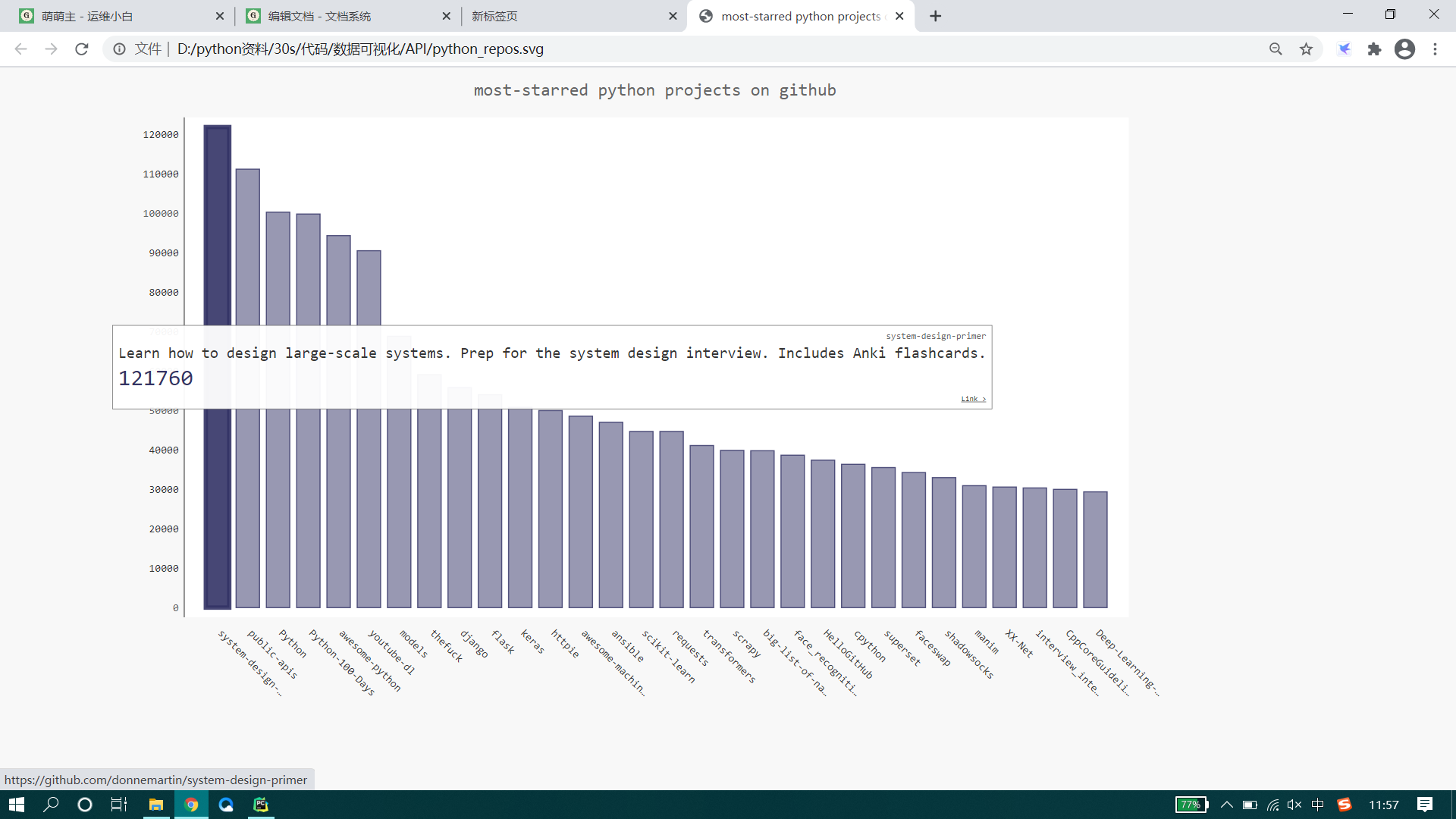Click the Chrome taskbar icon
This screenshot has height=819, width=1456.
pyautogui.click(x=191, y=805)
